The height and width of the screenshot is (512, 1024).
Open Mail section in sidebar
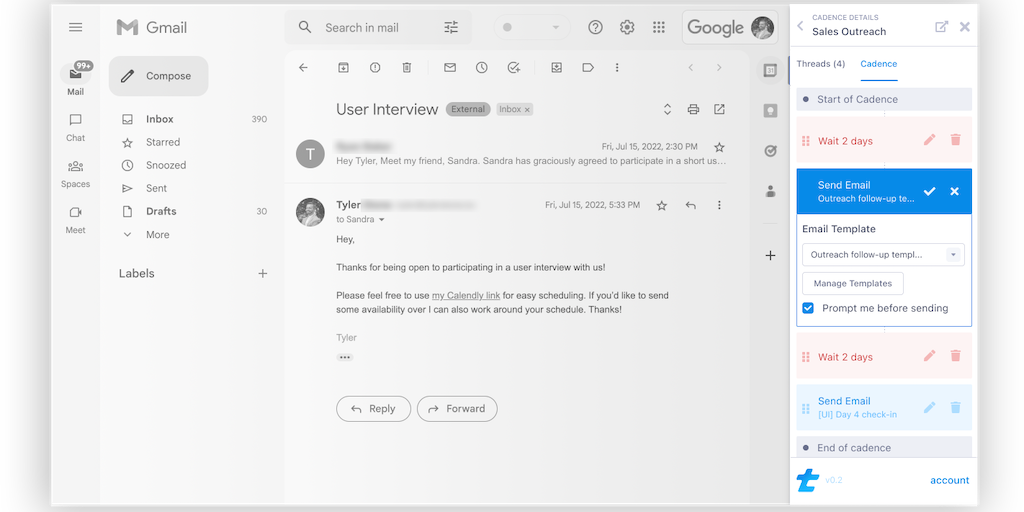76,78
